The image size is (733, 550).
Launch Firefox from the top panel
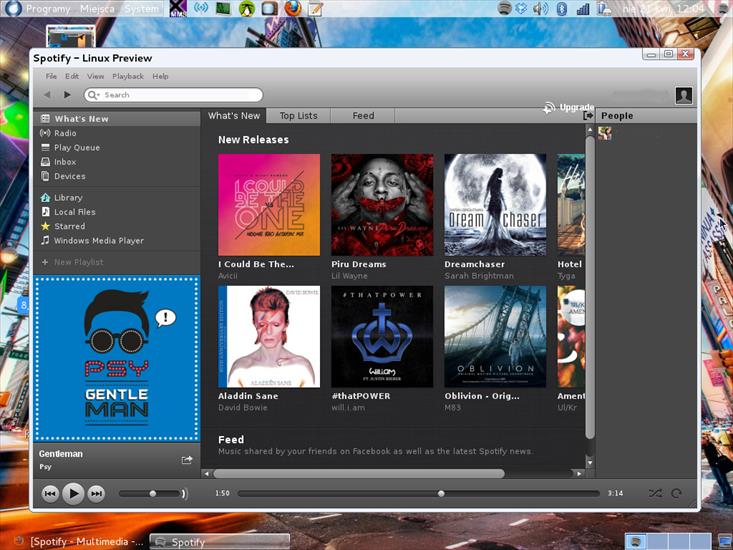point(293,8)
